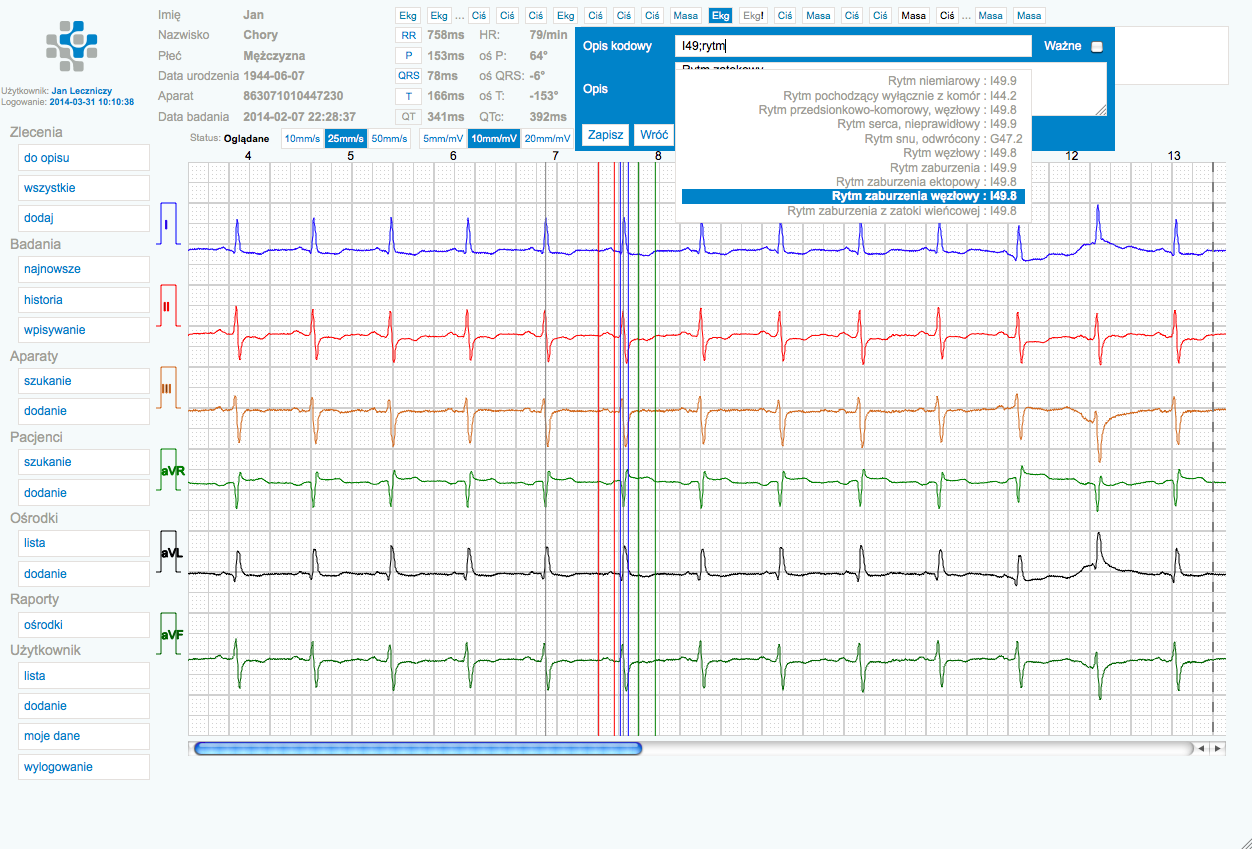Set amplitude gain to 5mm/mV

click(x=443, y=139)
